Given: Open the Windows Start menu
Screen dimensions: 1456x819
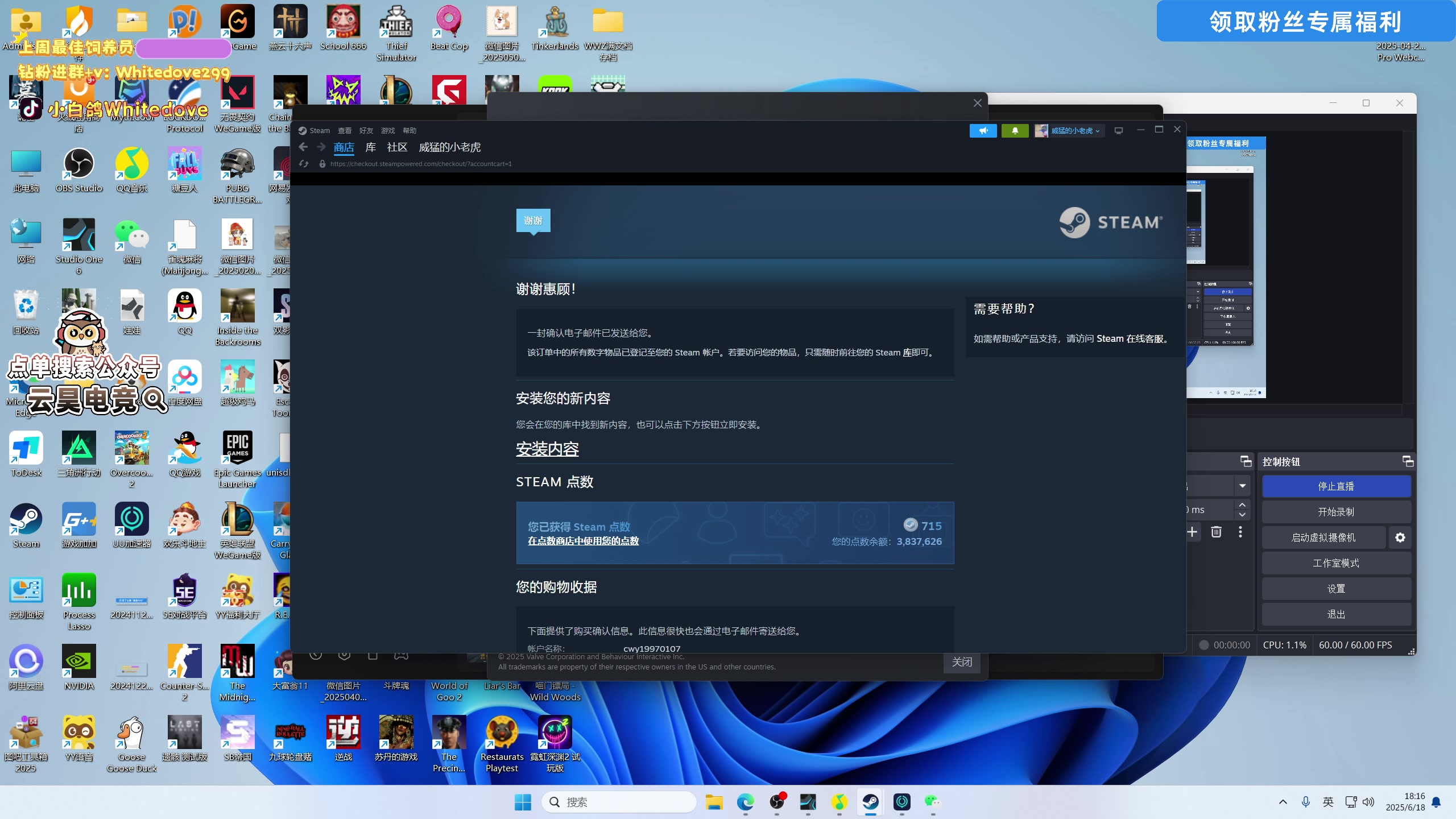Looking at the screenshot, I should [522, 803].
